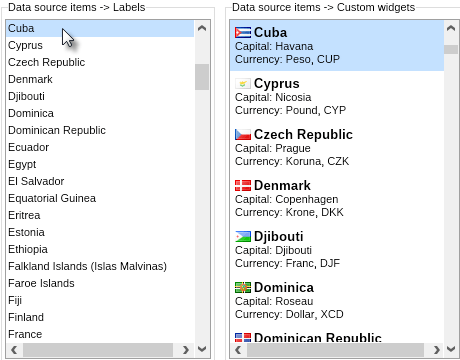Select Falkland Islands (Islas Malvinas) row

(100, 266)
